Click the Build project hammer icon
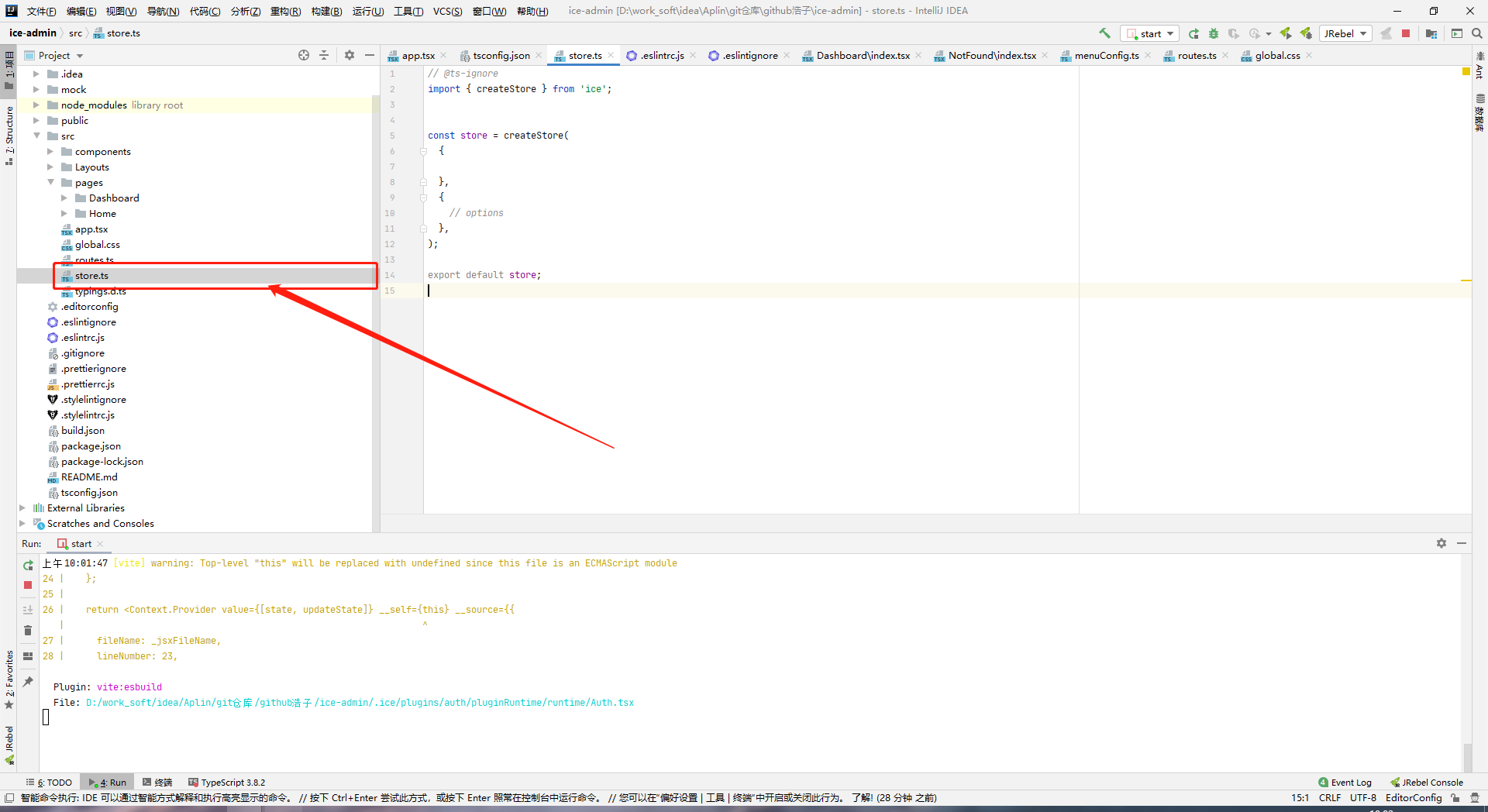This screenshot has width=1488, height=812. [1104, 33]
